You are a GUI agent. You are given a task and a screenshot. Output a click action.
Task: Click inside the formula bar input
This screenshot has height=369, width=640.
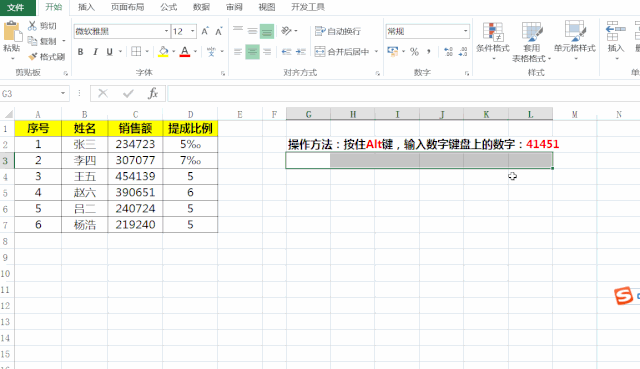(403, 93)
